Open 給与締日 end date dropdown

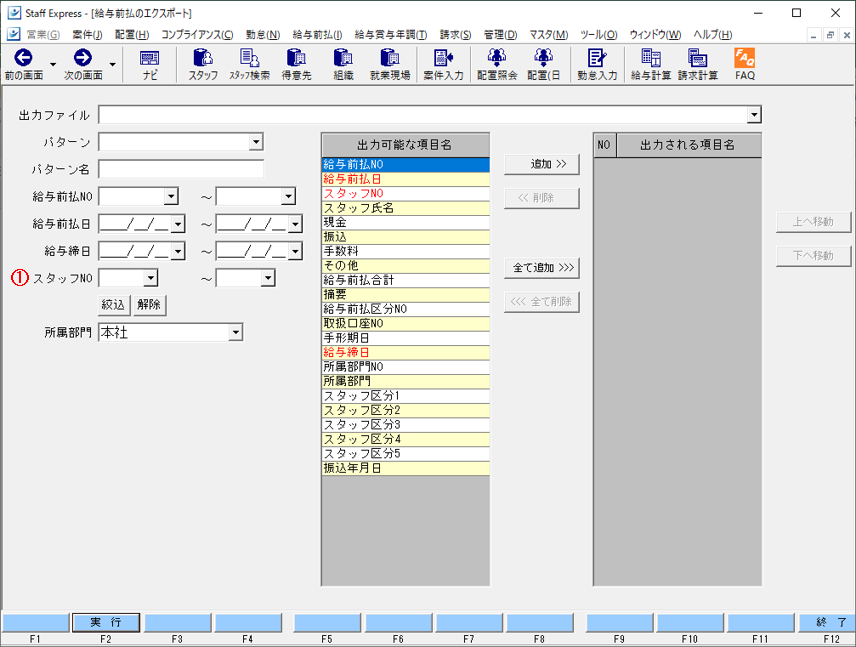295,251
